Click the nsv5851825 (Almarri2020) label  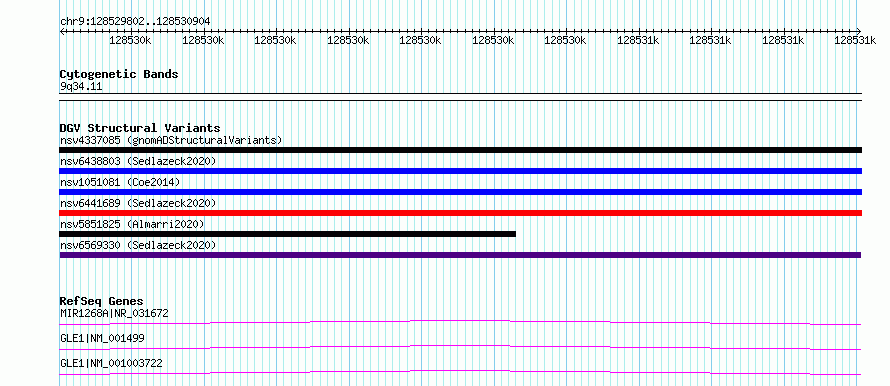(x=132, y=224)
